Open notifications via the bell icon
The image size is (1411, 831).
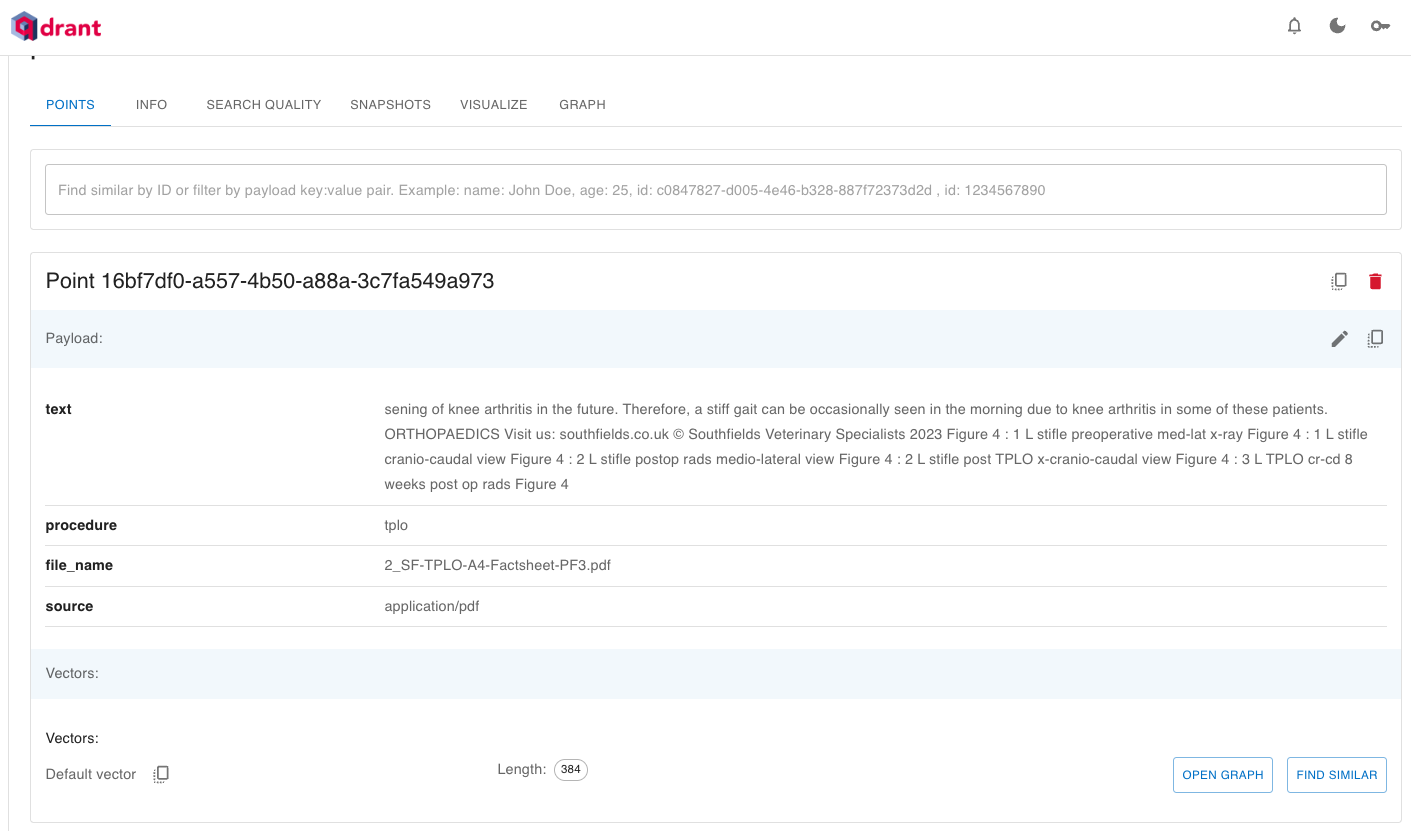1294,26
